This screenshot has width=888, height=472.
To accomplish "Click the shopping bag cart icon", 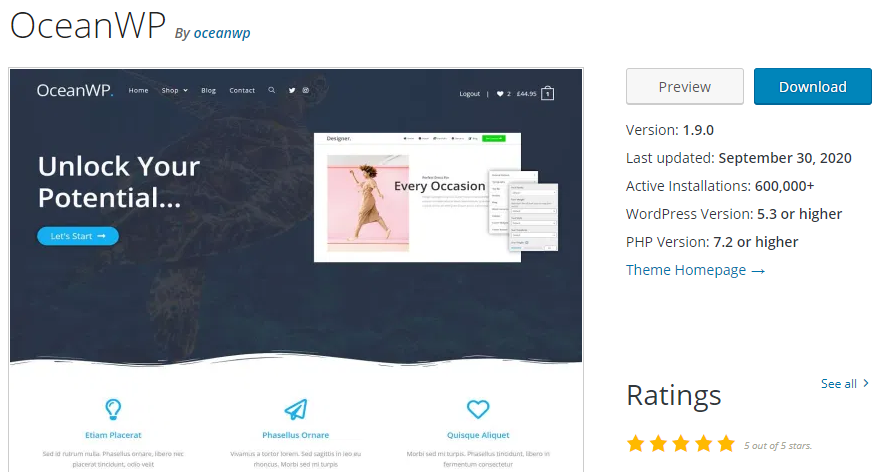I will coord(548,93).
